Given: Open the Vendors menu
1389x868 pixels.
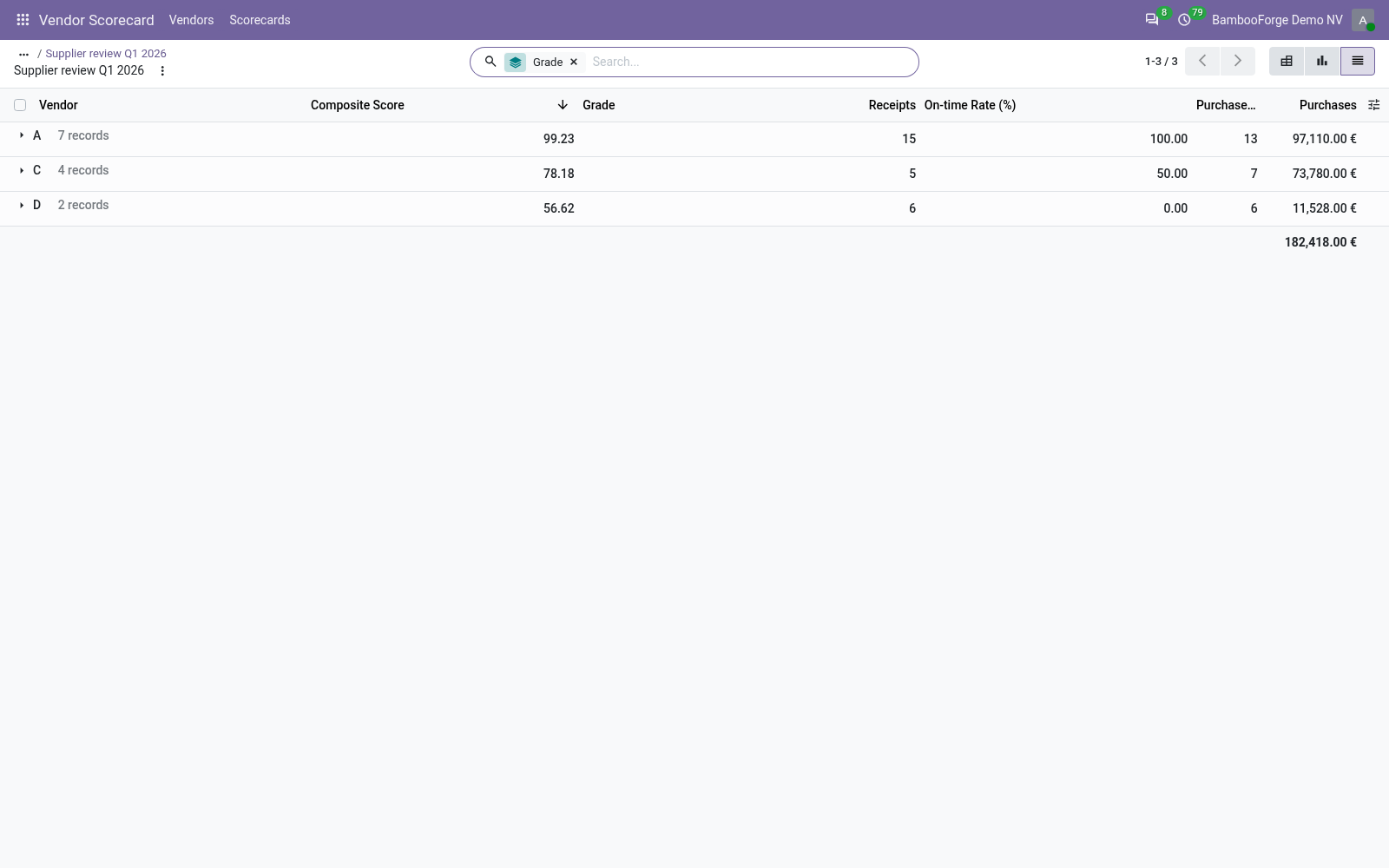Looking at the screenshot, I should pyautogui.click(x=191, y=20).
